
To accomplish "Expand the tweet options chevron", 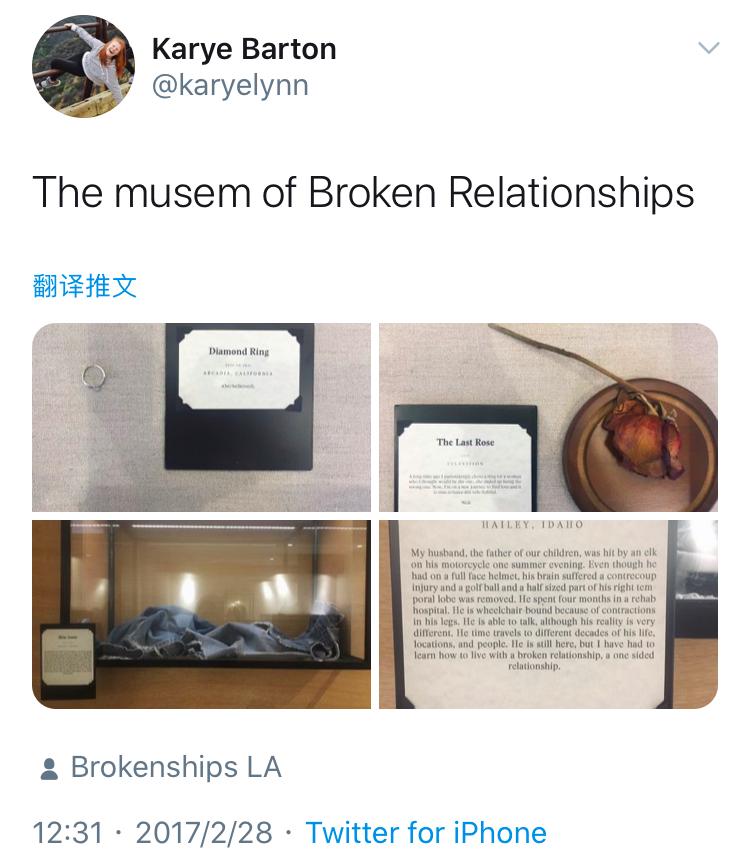I will 708,48.
